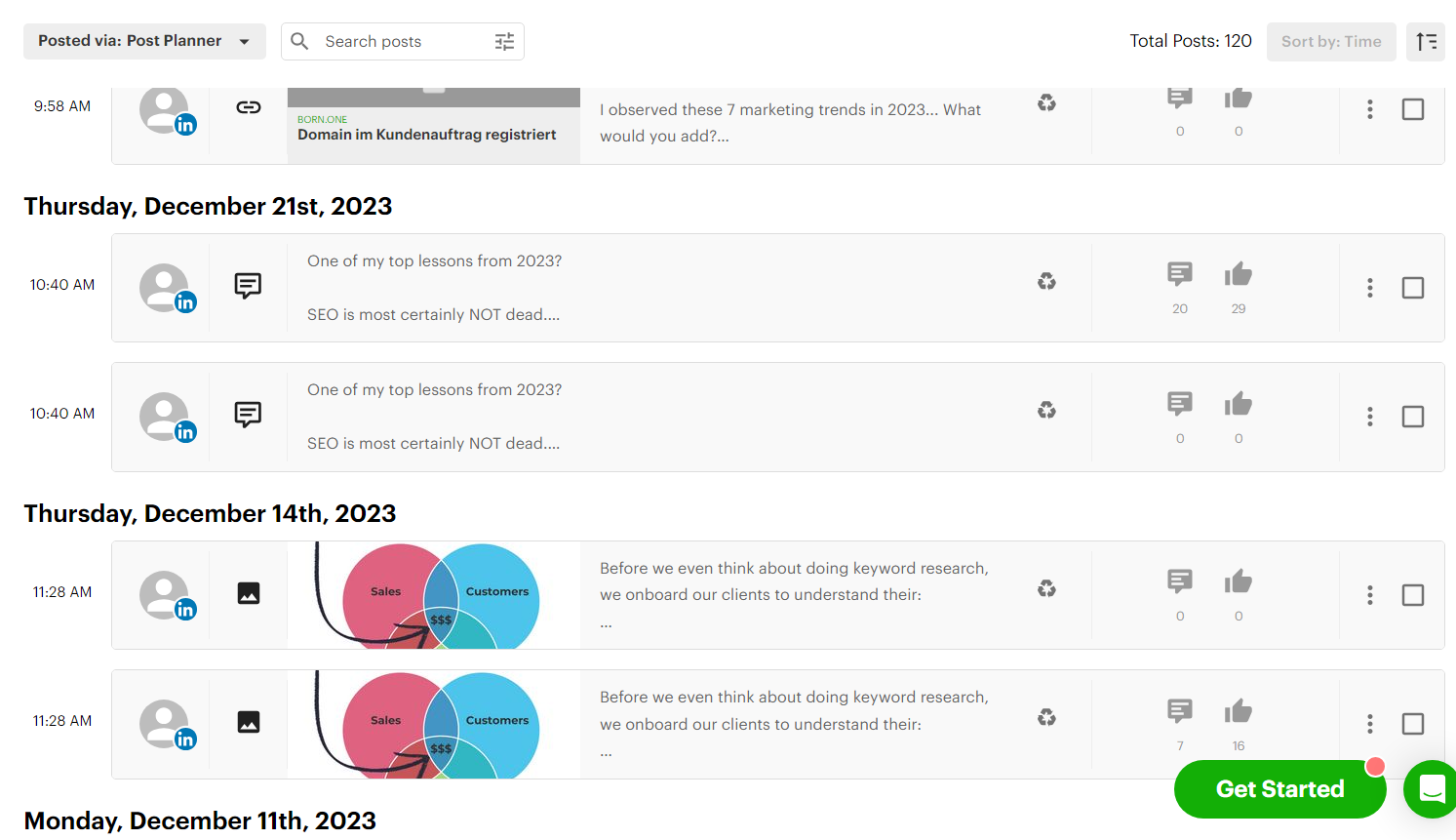The width and height of the screenshot is (1456, 840).
Task: Open the three-dot menu on the 9:58 AM post
Action: point(1369,109)
